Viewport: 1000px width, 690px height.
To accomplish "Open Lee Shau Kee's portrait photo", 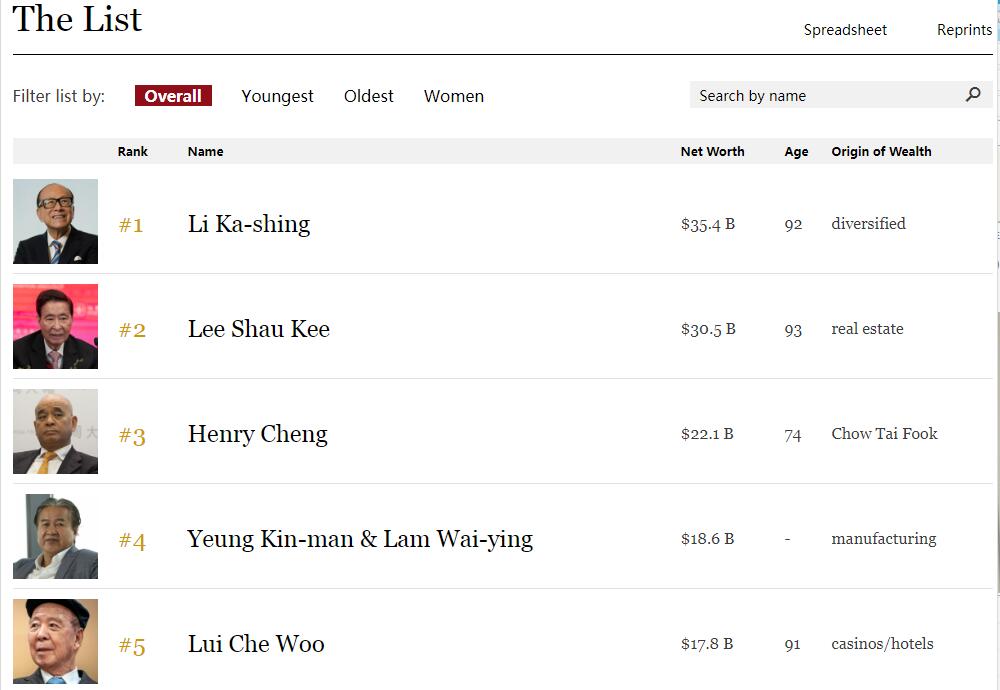I will click(x=55, y=327).
